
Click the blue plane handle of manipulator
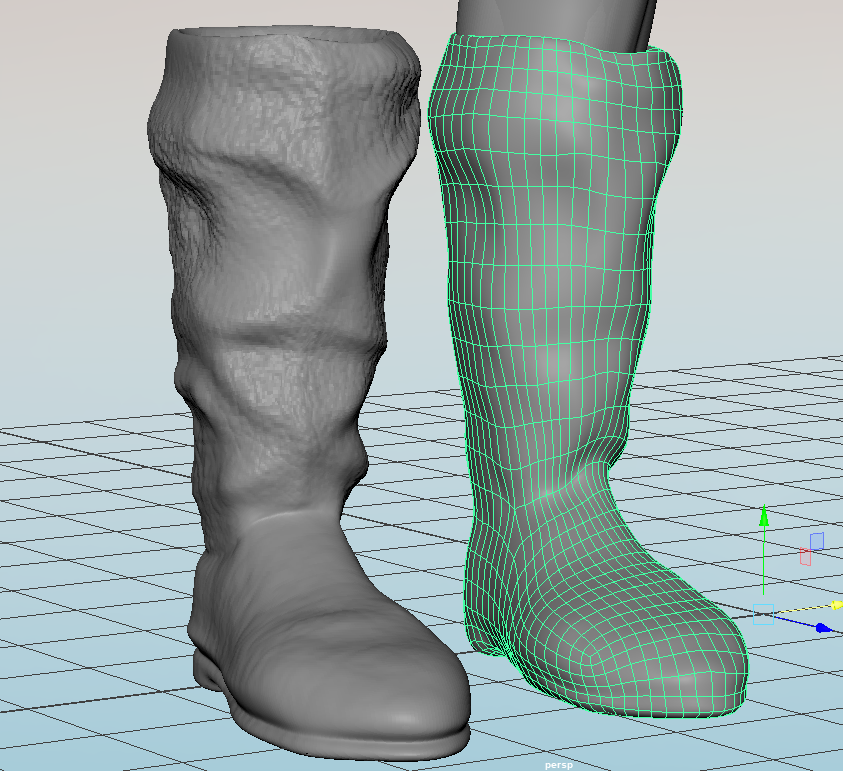point(817,541)
